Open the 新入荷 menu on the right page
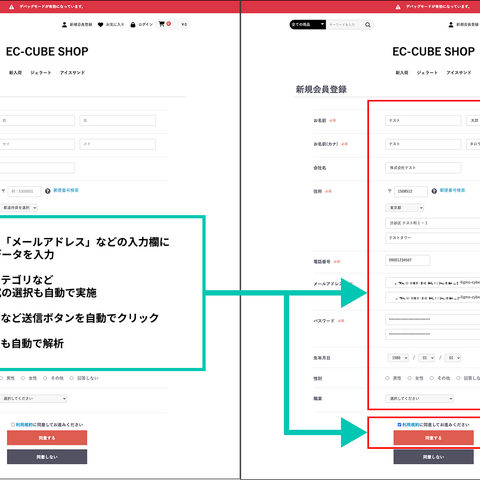The height and width of the screenshot is (480, 480). point(402,73)
